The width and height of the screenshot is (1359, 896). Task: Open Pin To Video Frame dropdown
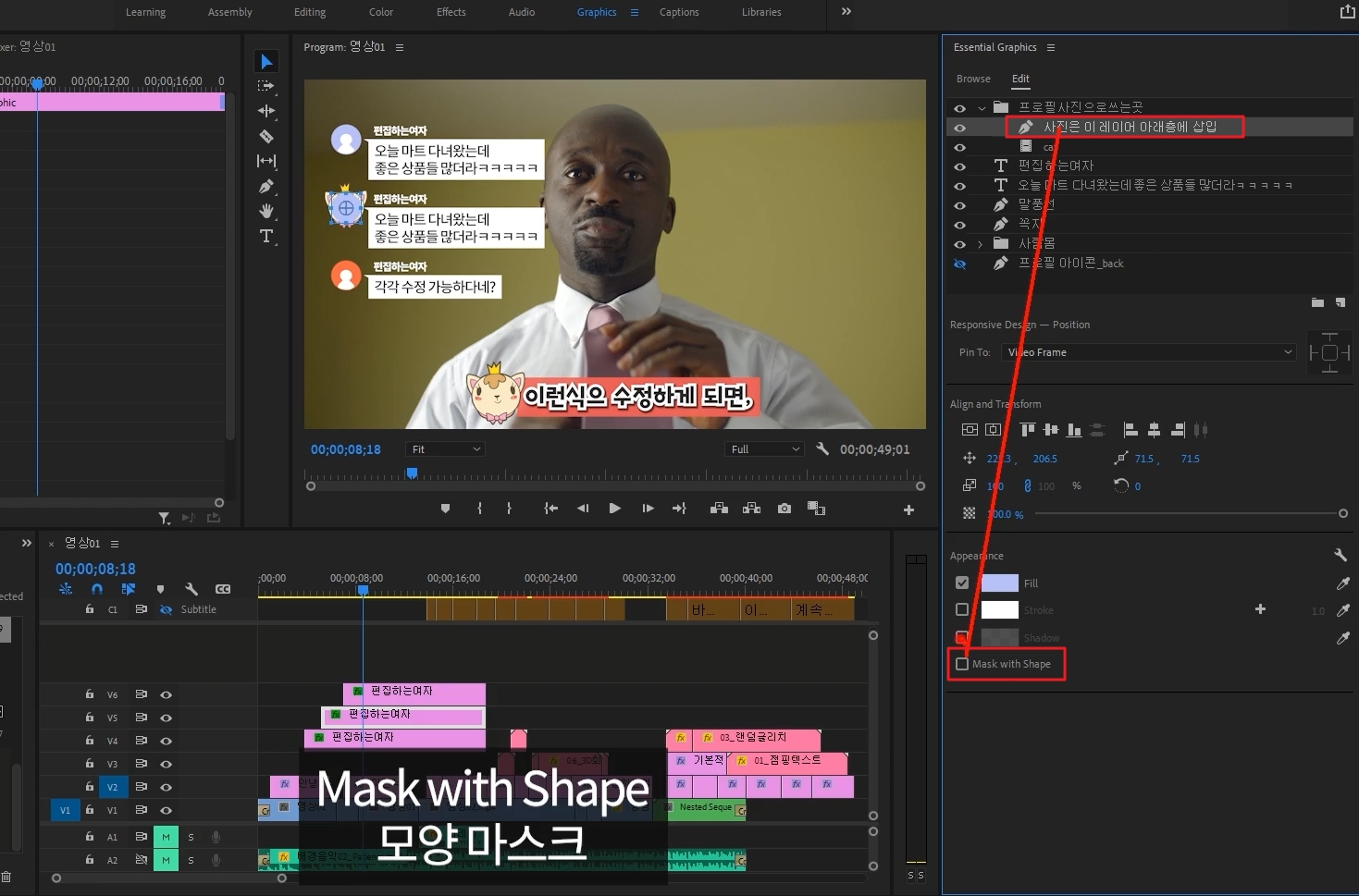1149,352
